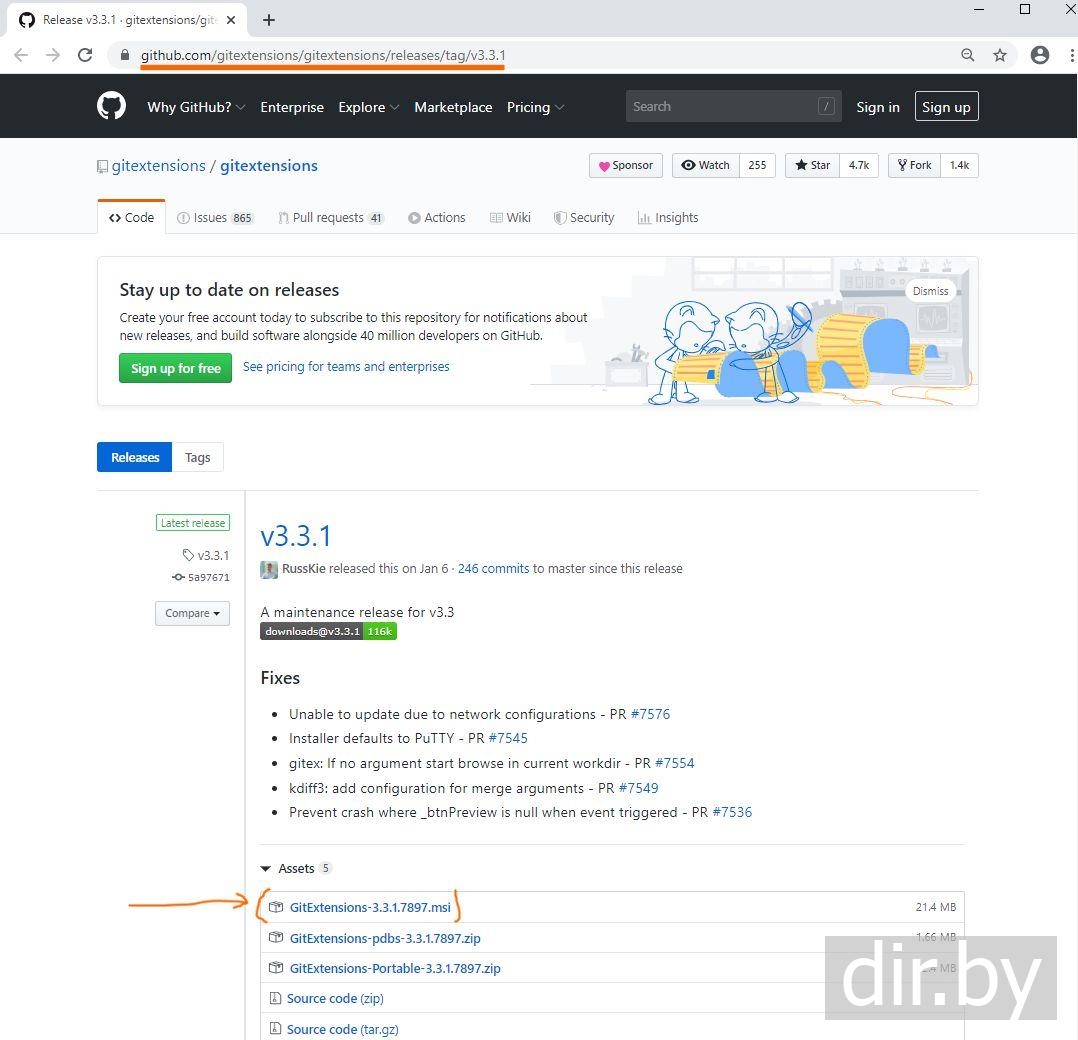Open the Issues tab
1078x1040 pixels.
tap(215, 218)
